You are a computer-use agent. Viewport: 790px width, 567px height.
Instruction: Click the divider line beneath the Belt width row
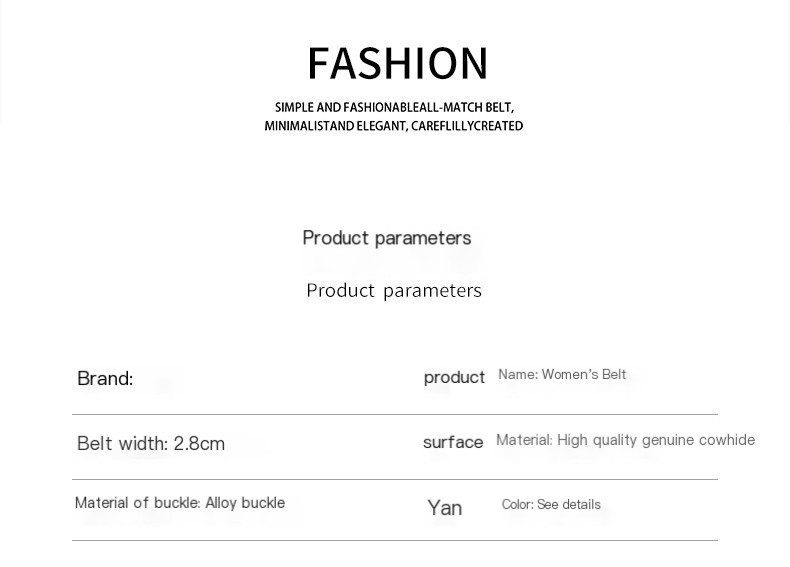394,479
